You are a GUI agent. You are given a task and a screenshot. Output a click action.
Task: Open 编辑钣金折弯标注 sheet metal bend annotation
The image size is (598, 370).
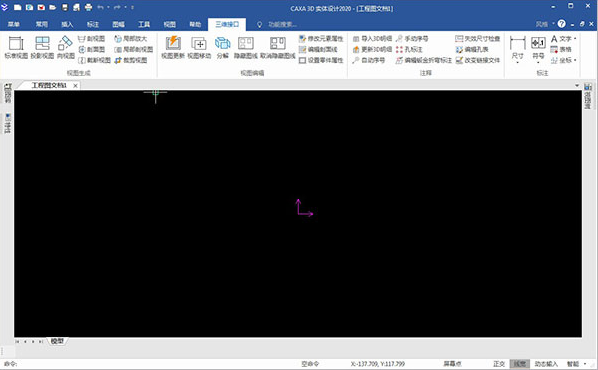click(x=423, y=60)
